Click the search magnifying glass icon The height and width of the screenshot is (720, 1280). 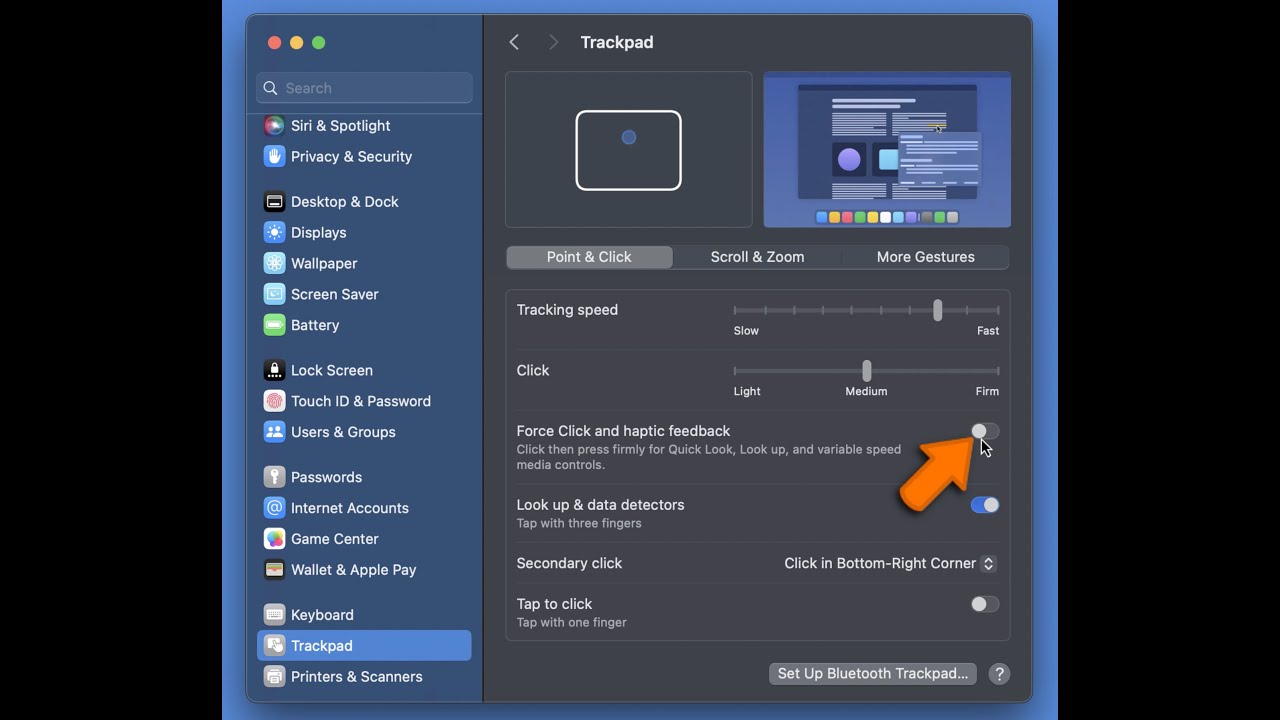pyautogui.click(x=270, y=88)
